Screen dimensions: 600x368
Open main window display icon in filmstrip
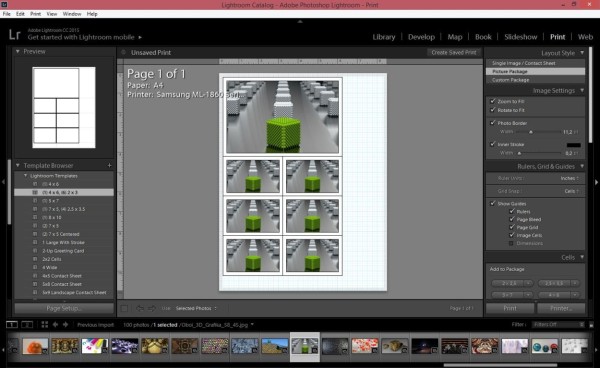click(x=12, y=324)
